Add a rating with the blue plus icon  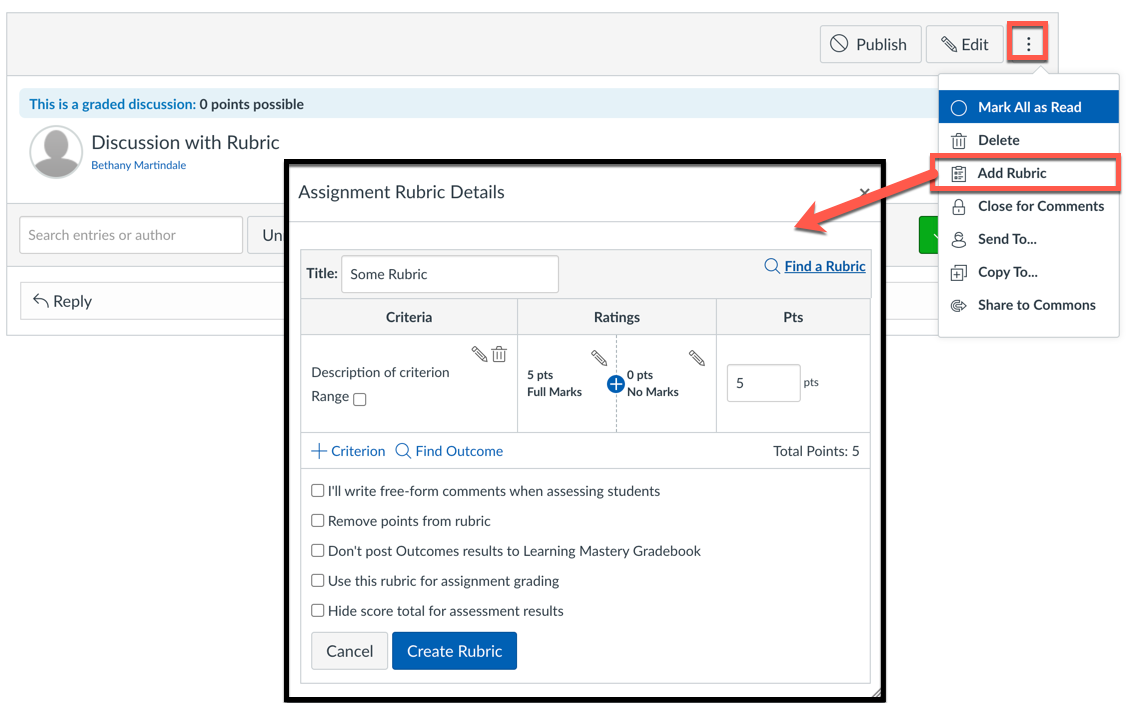pyautogui.click(x=616, y=384)
